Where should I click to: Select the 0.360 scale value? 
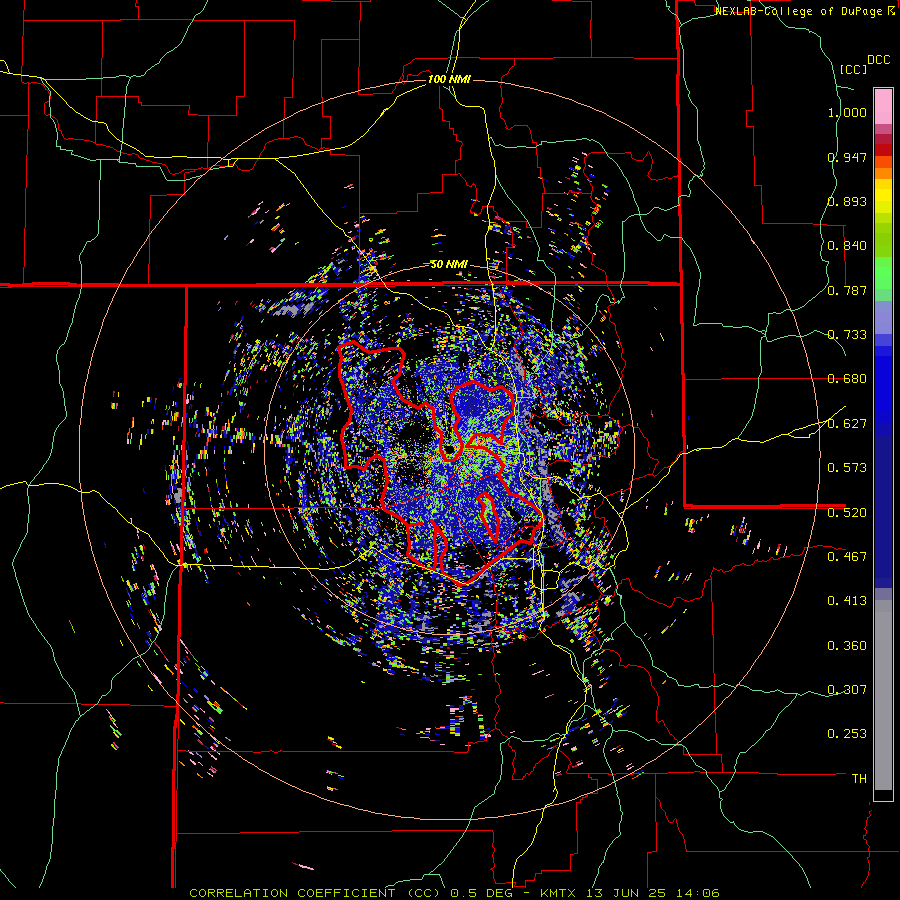point(847,646)
